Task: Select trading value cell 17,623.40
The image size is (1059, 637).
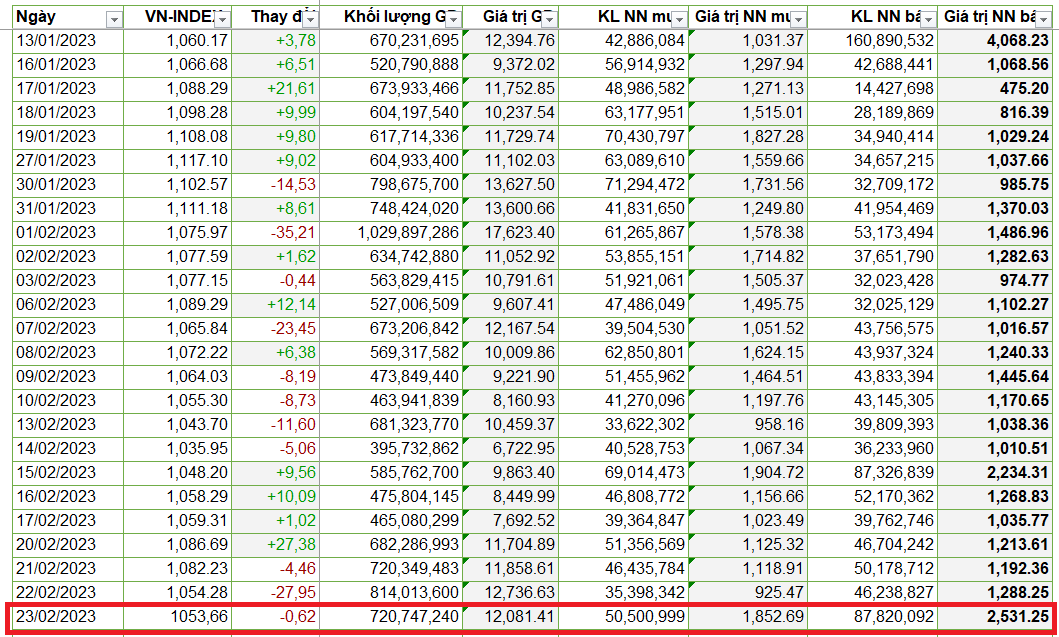Action: point(511,233)
